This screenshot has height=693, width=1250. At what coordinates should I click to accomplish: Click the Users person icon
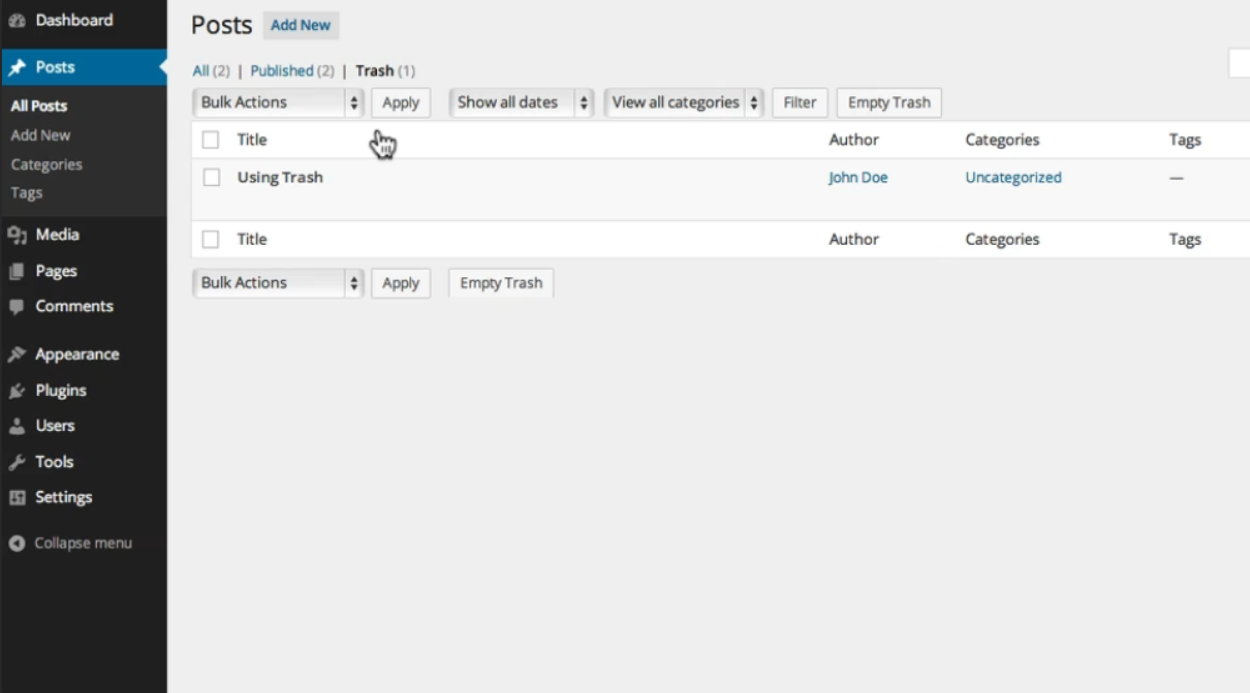(x=16, y=426)
